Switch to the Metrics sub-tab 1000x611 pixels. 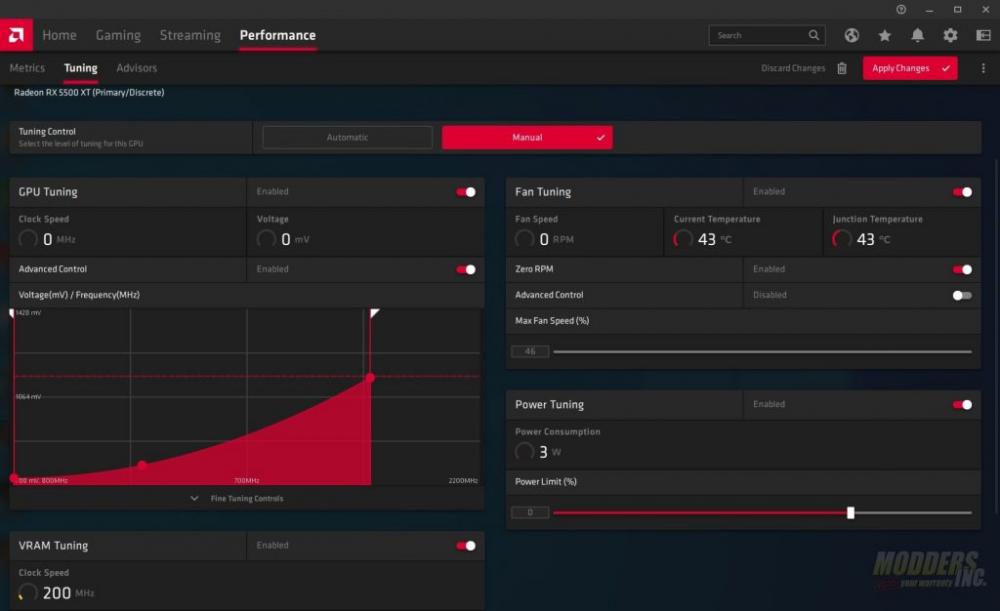[27, 68]
